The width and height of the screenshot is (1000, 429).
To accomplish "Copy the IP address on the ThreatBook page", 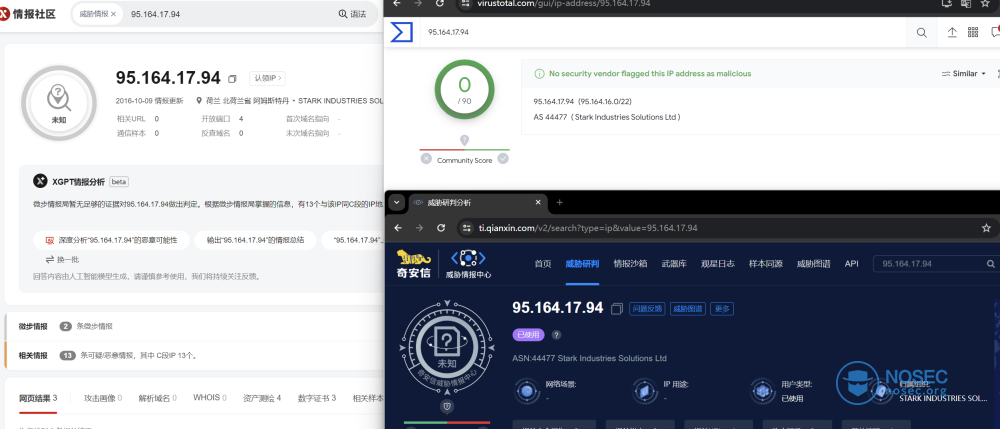I will click(x=232, y=79).
